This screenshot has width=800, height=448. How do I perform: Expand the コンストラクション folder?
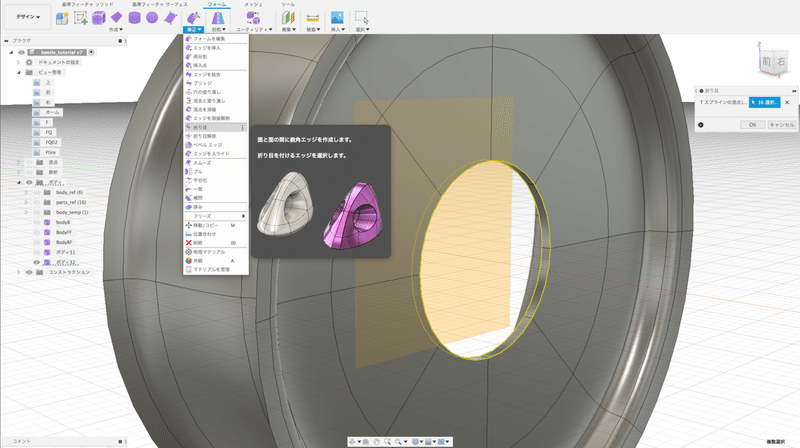pos(19,272)
